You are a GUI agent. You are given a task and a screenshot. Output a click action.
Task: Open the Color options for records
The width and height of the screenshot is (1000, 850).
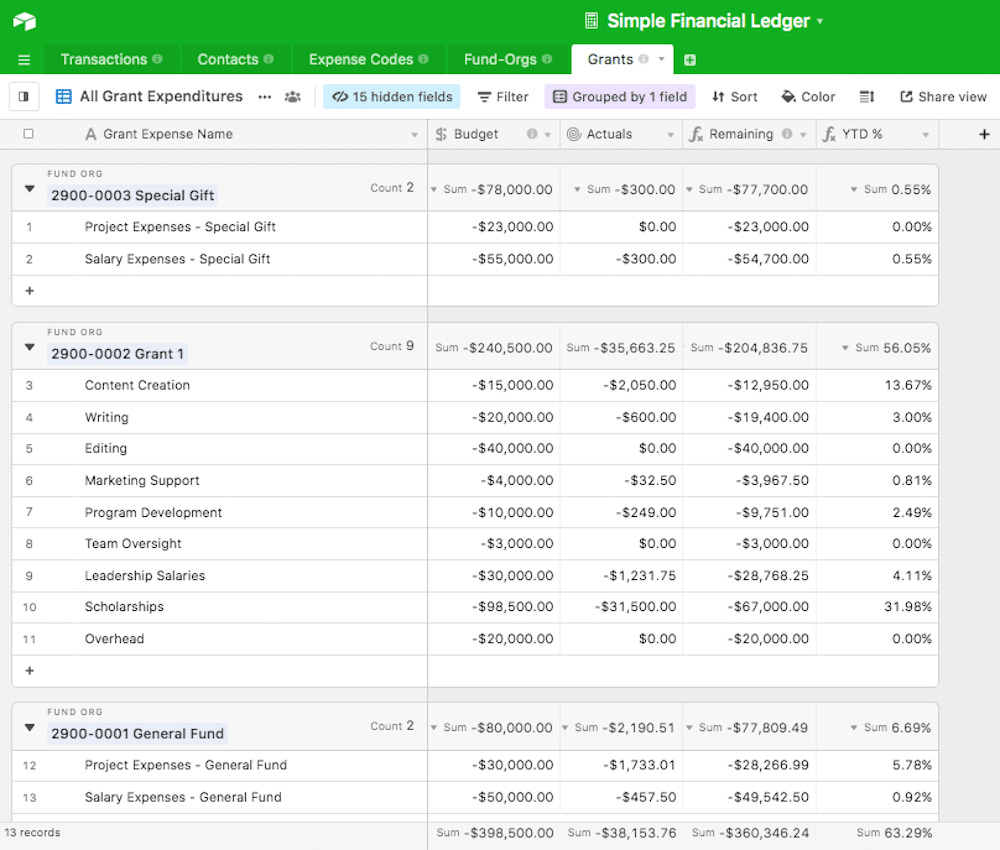(808, 97)
